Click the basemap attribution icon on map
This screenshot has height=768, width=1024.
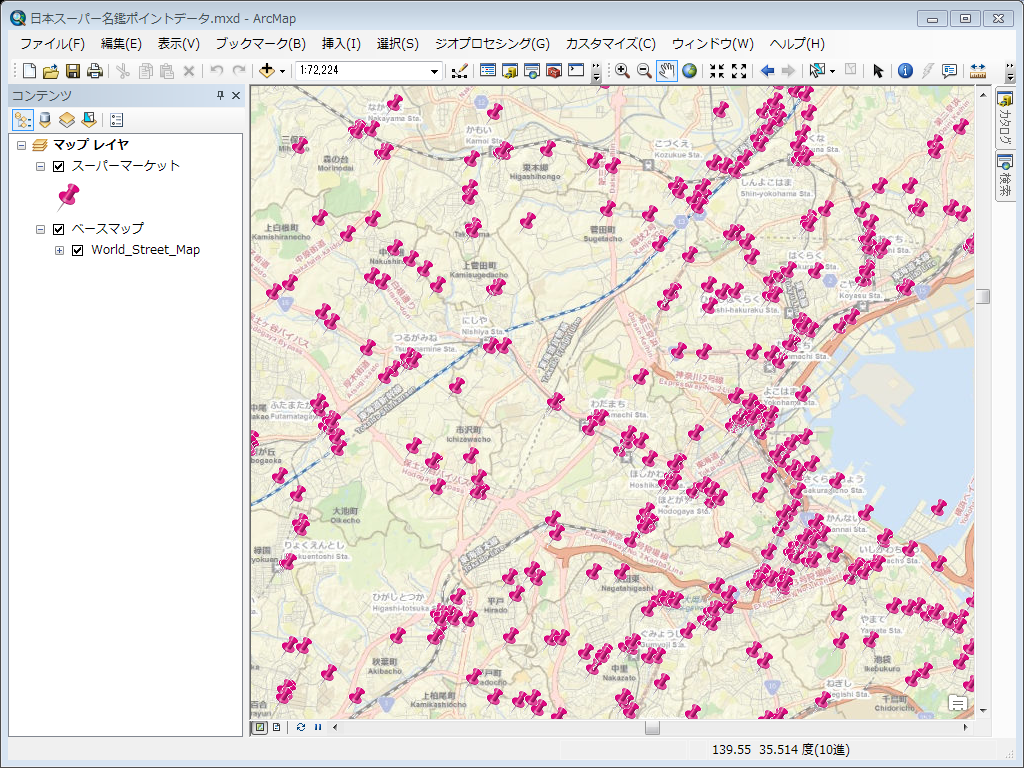click(958, 703)
